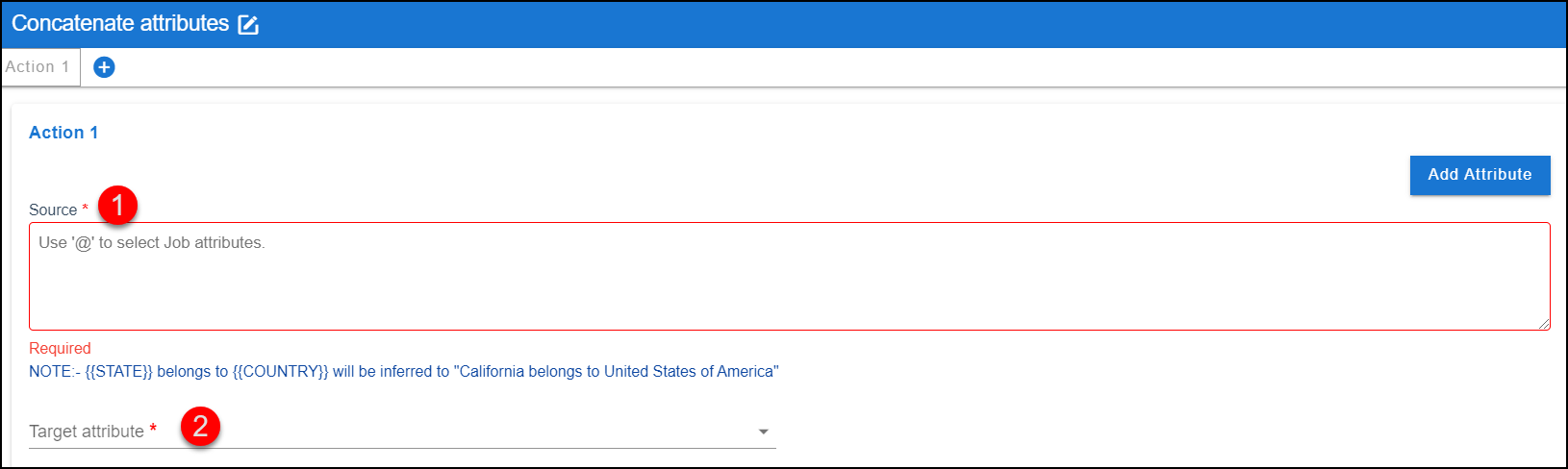Click the Add Attribute button
Viewport: 1568px width, 469px height.
click(x=1479, y=175)
